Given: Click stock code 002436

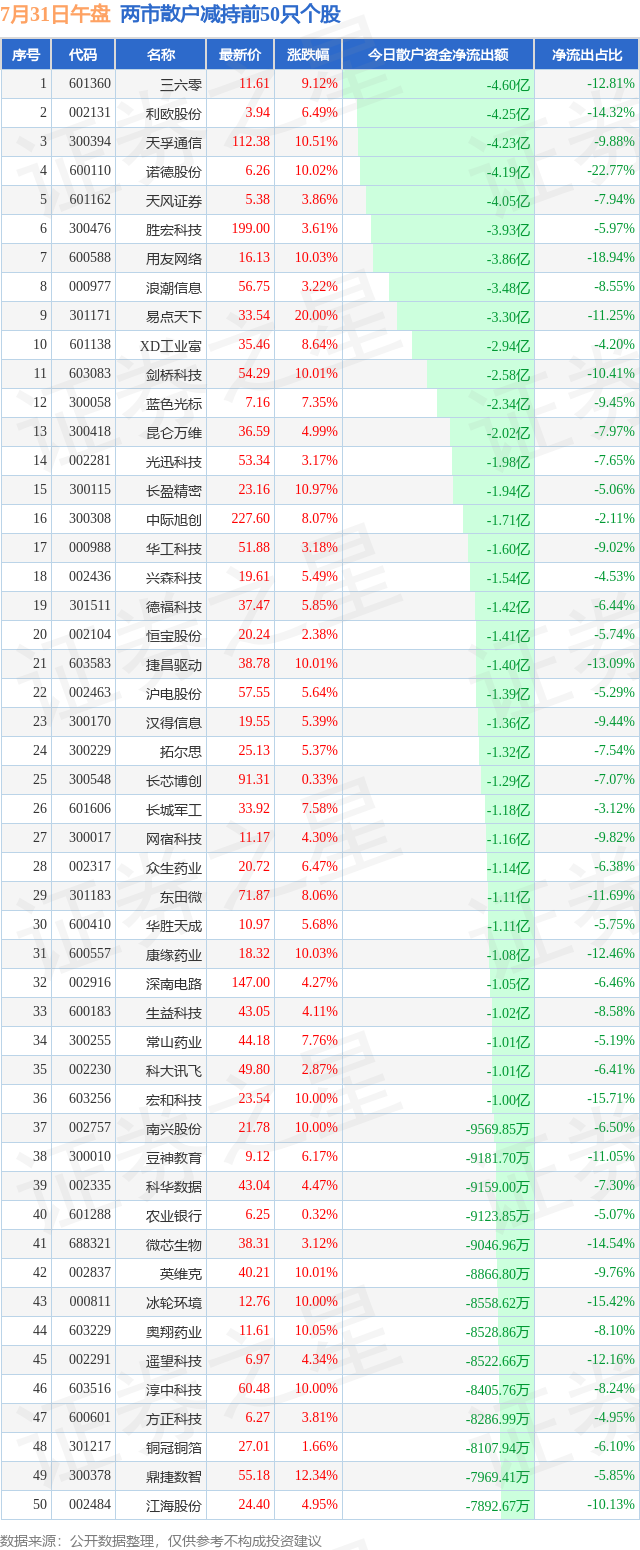Looking at the screenshot, I should point(90,577).
